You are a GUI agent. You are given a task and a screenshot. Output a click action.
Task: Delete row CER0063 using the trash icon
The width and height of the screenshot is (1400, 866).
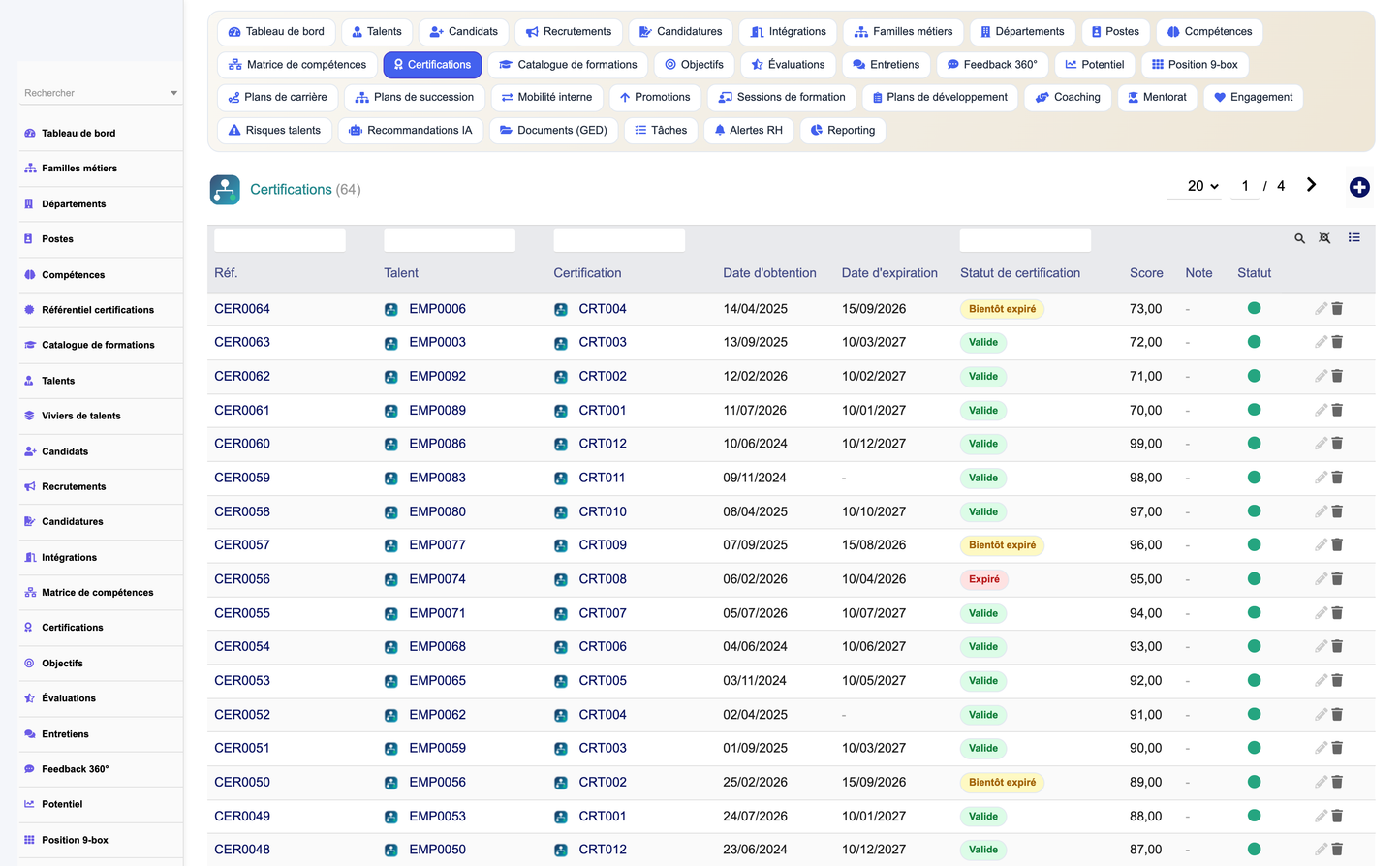coord(1337,342)
